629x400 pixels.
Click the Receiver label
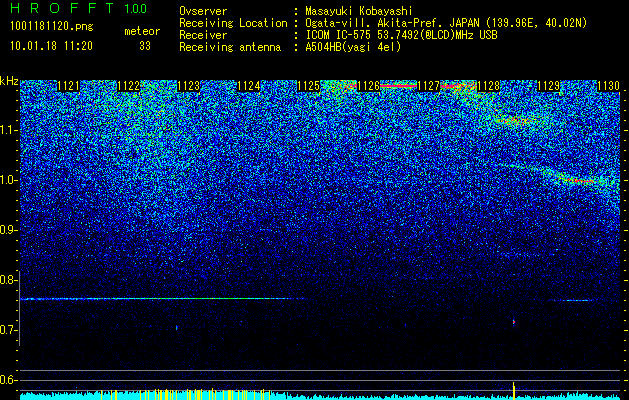[x=203, y=35]
